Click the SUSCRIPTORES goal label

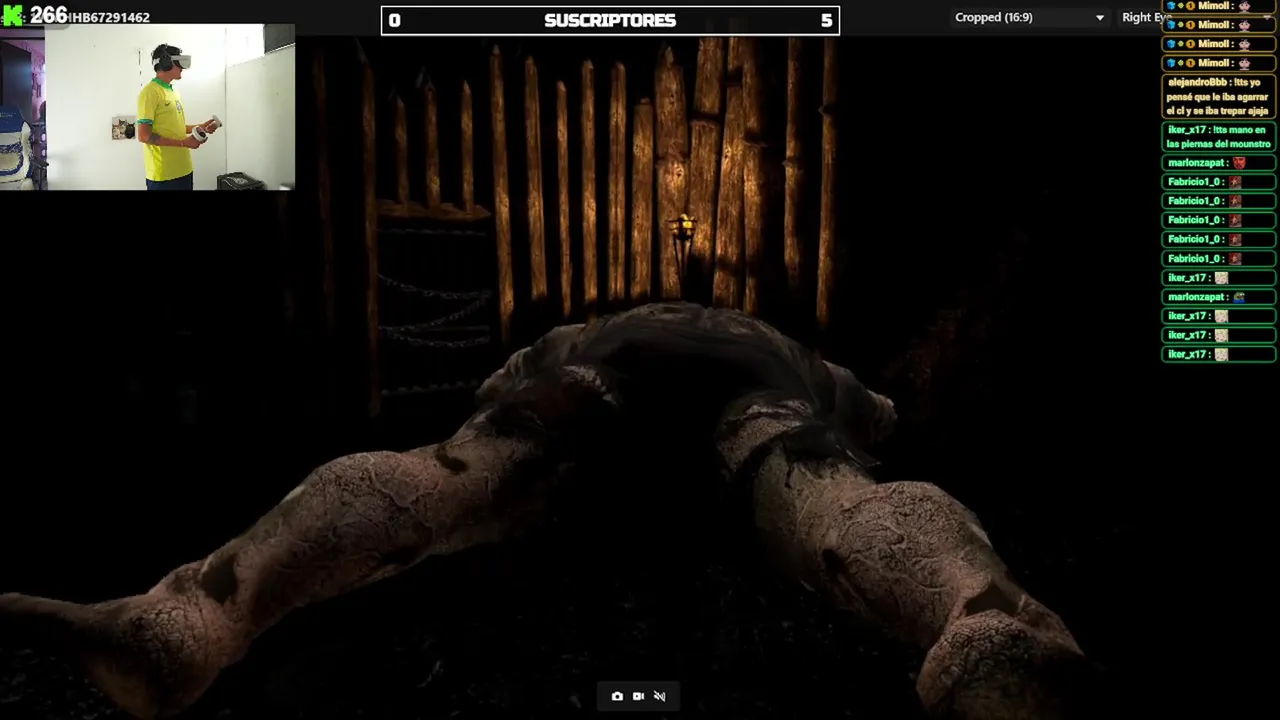click(x=610, y=20)
